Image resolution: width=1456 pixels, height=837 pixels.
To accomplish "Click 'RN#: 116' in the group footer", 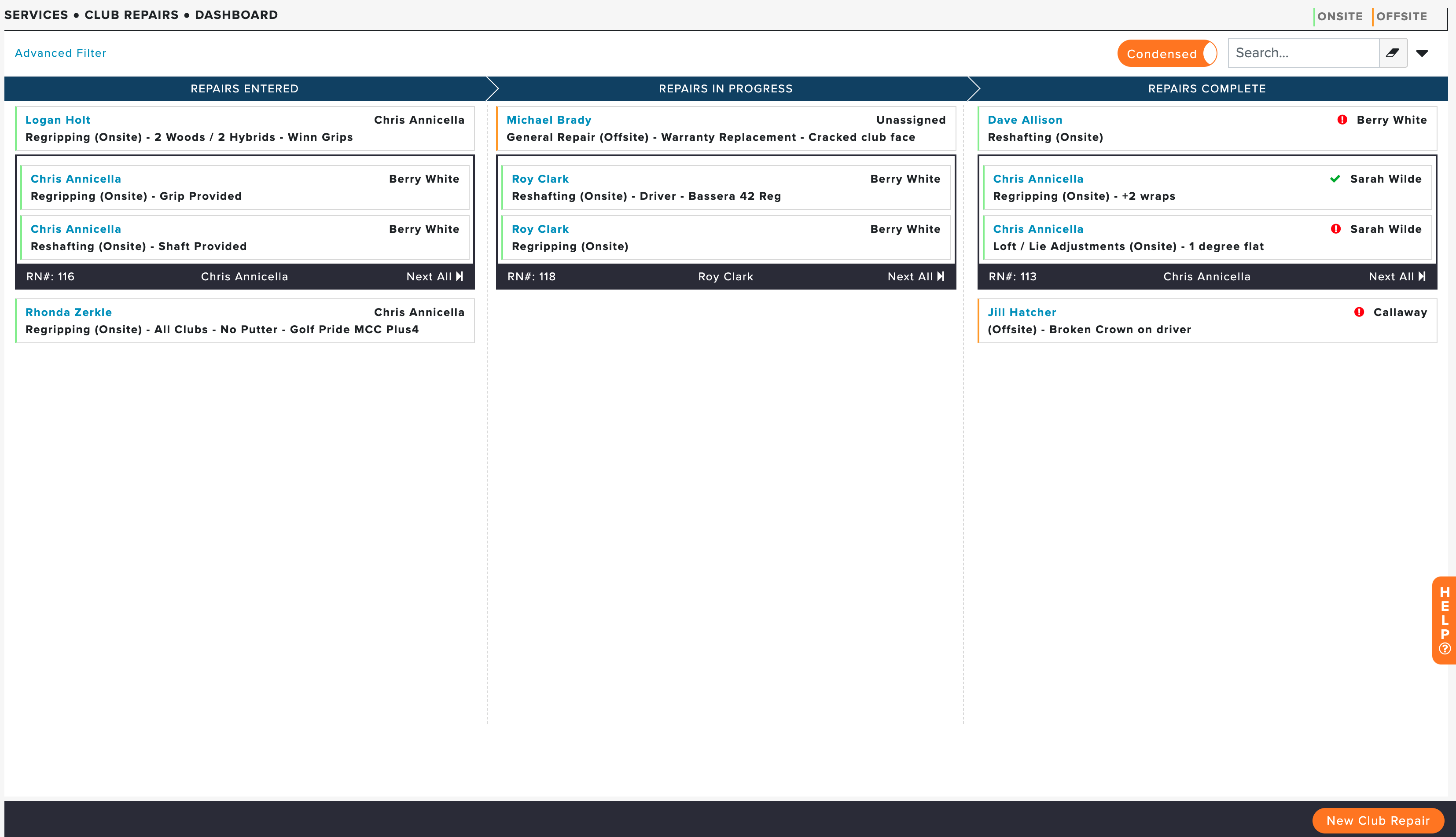I will 50,276.
